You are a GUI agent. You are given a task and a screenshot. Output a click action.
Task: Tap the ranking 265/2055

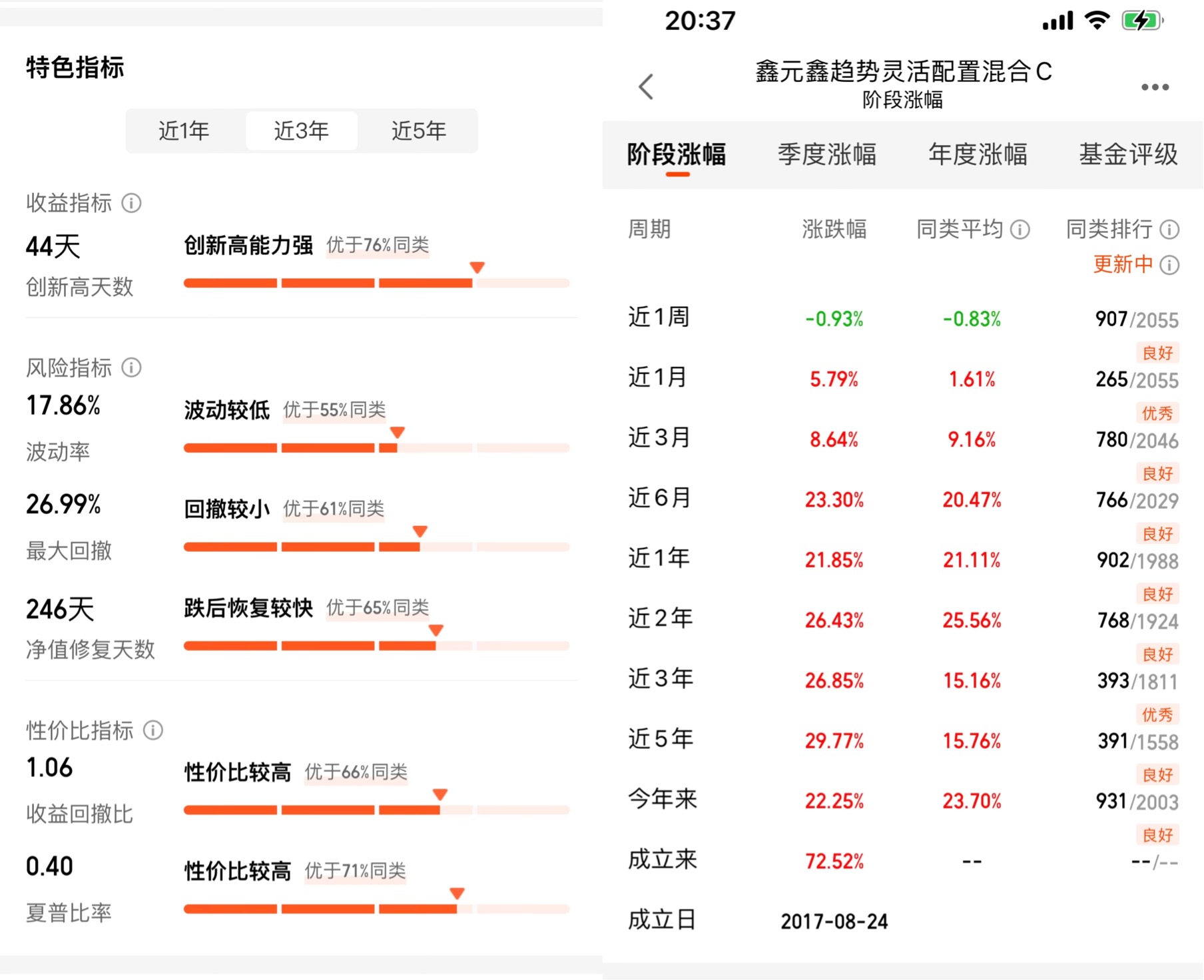click(x=1137, y=380)
